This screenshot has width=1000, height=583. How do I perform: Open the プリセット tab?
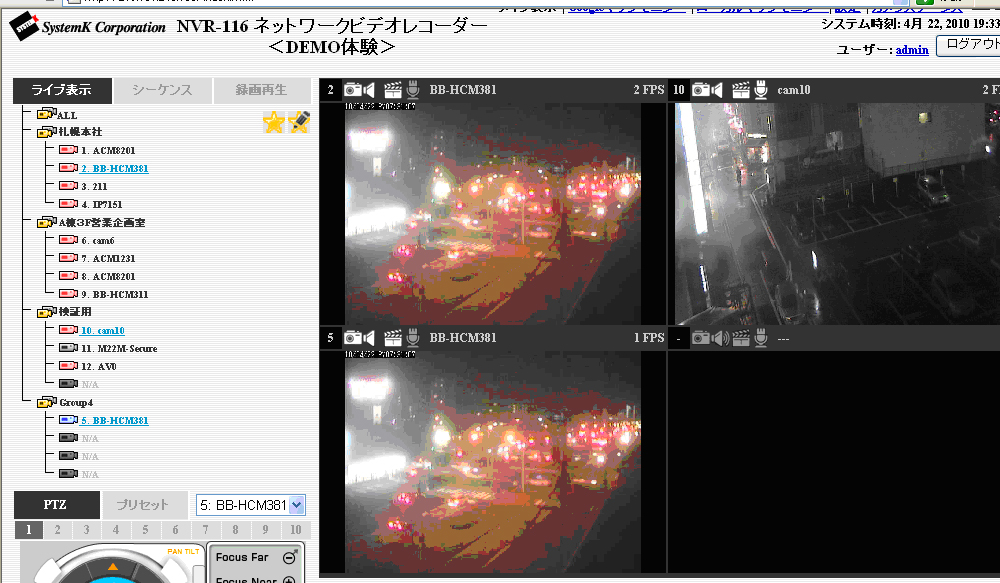coord(144,505)
